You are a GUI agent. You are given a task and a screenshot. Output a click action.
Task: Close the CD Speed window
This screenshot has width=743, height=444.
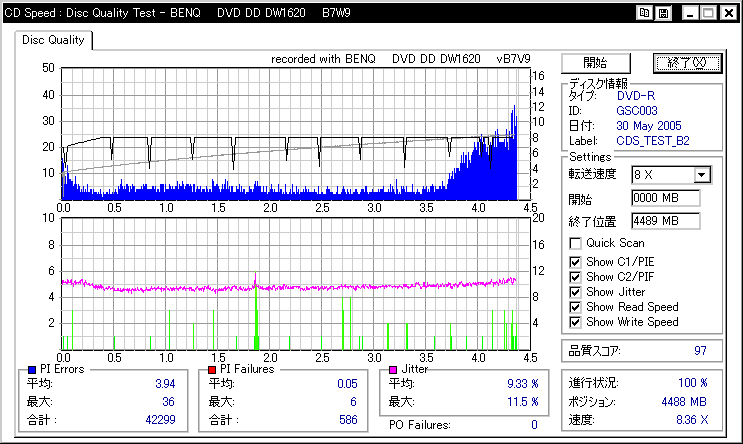pyautogui.click(x=729, y=13)
